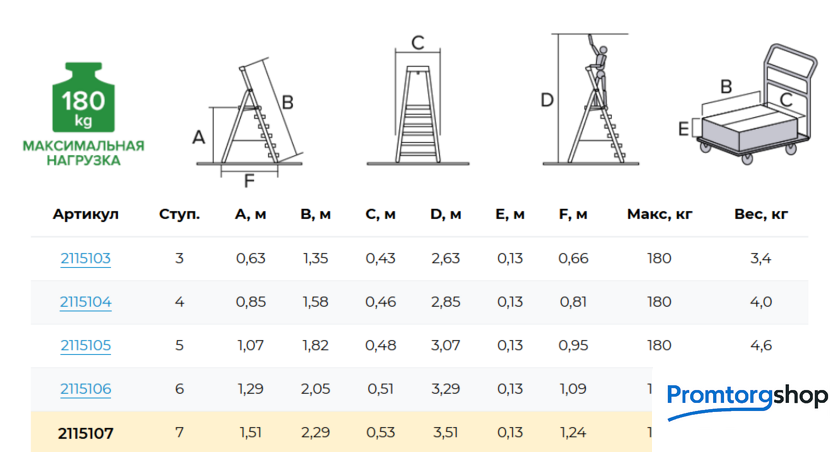Click the Вес, кг column header

761,214
